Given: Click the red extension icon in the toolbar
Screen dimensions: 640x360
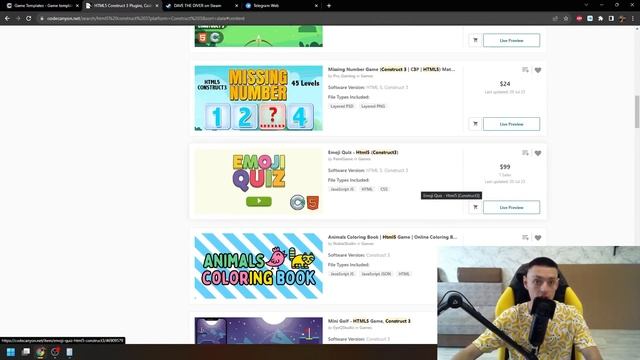Looking at the screenshot, I should coord(579,18).
